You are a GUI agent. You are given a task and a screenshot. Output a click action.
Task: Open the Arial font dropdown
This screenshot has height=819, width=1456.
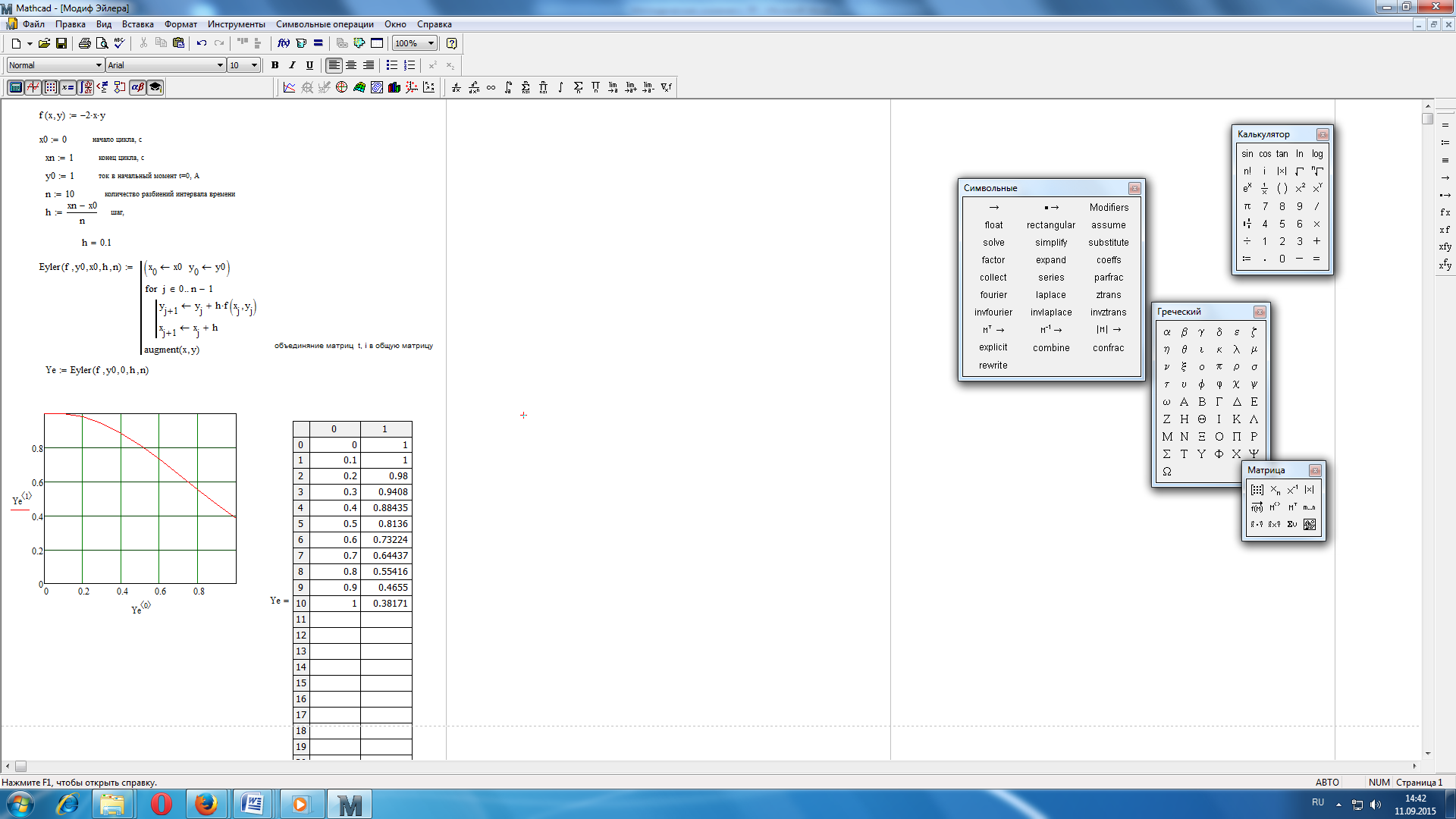220,65
